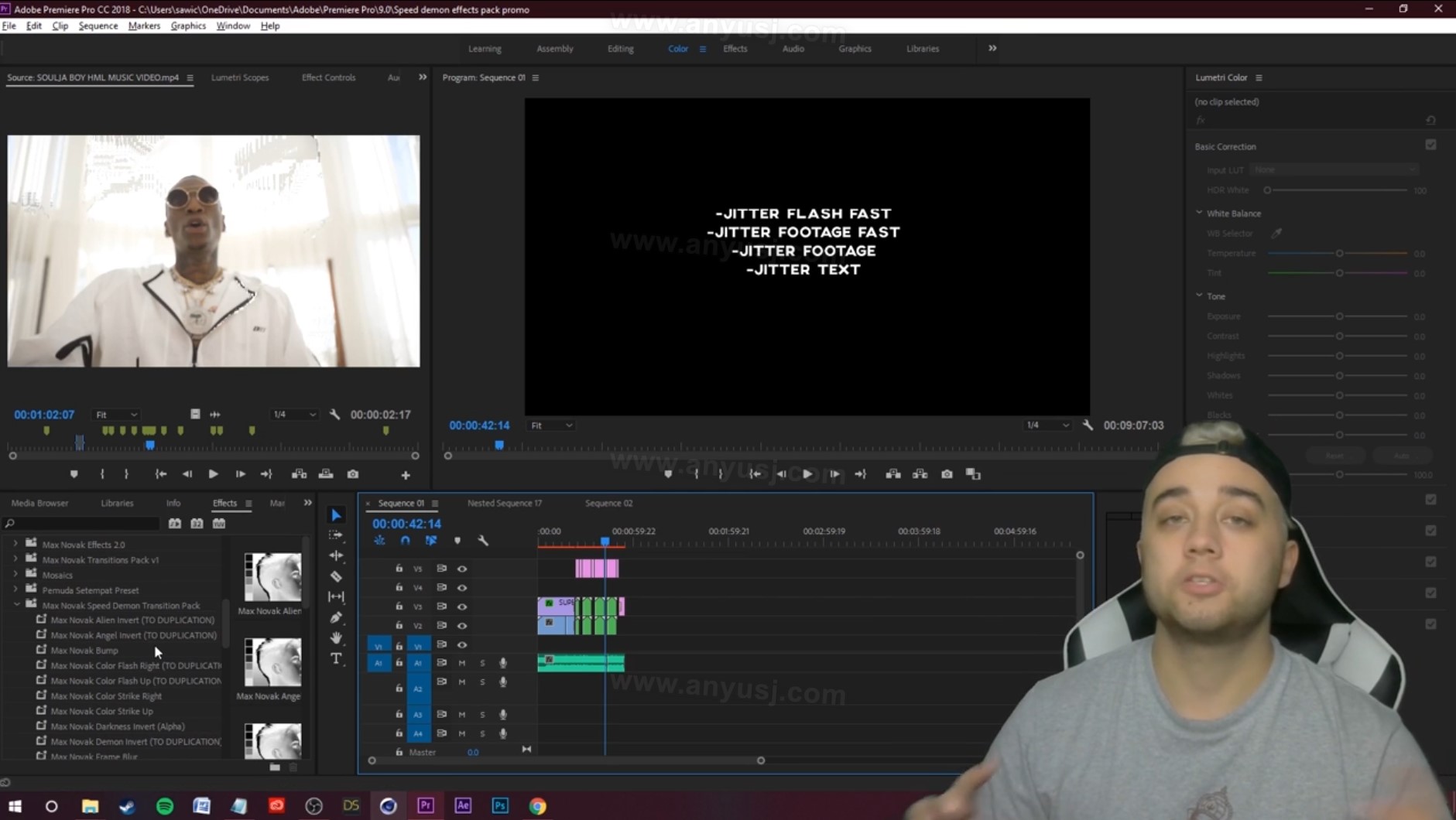The width and height of the screenshot is (1456, 820).
Task: Collapse White Balance section
Action: coord(1199,213)
